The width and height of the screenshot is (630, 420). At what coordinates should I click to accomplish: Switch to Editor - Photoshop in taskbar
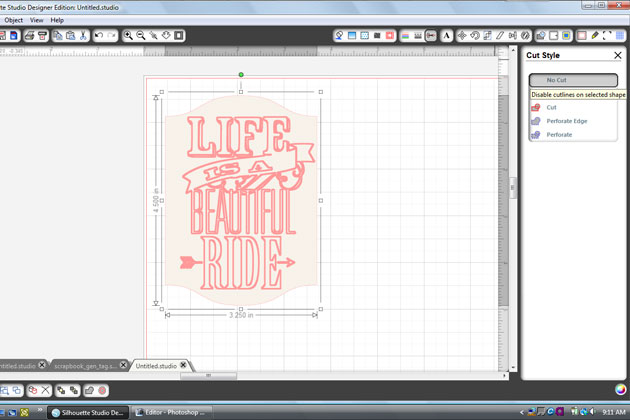[174, 412]
